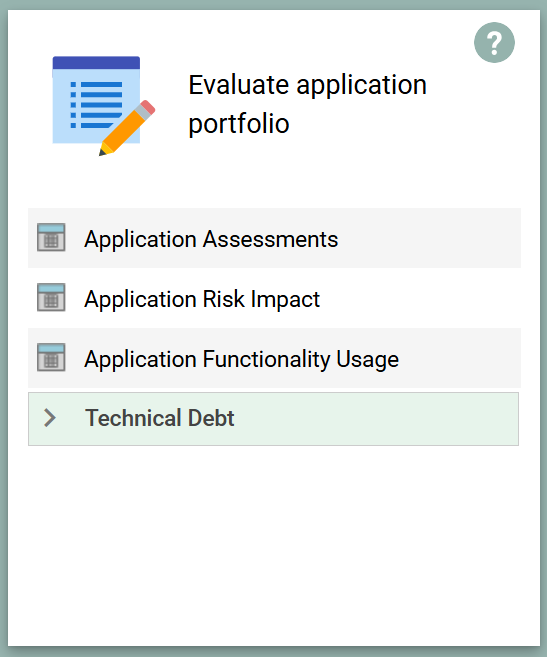Viewport: 547px width, 657px height.
Task: Open the Application Risk Impact view
Action: [x=202, y=299]
